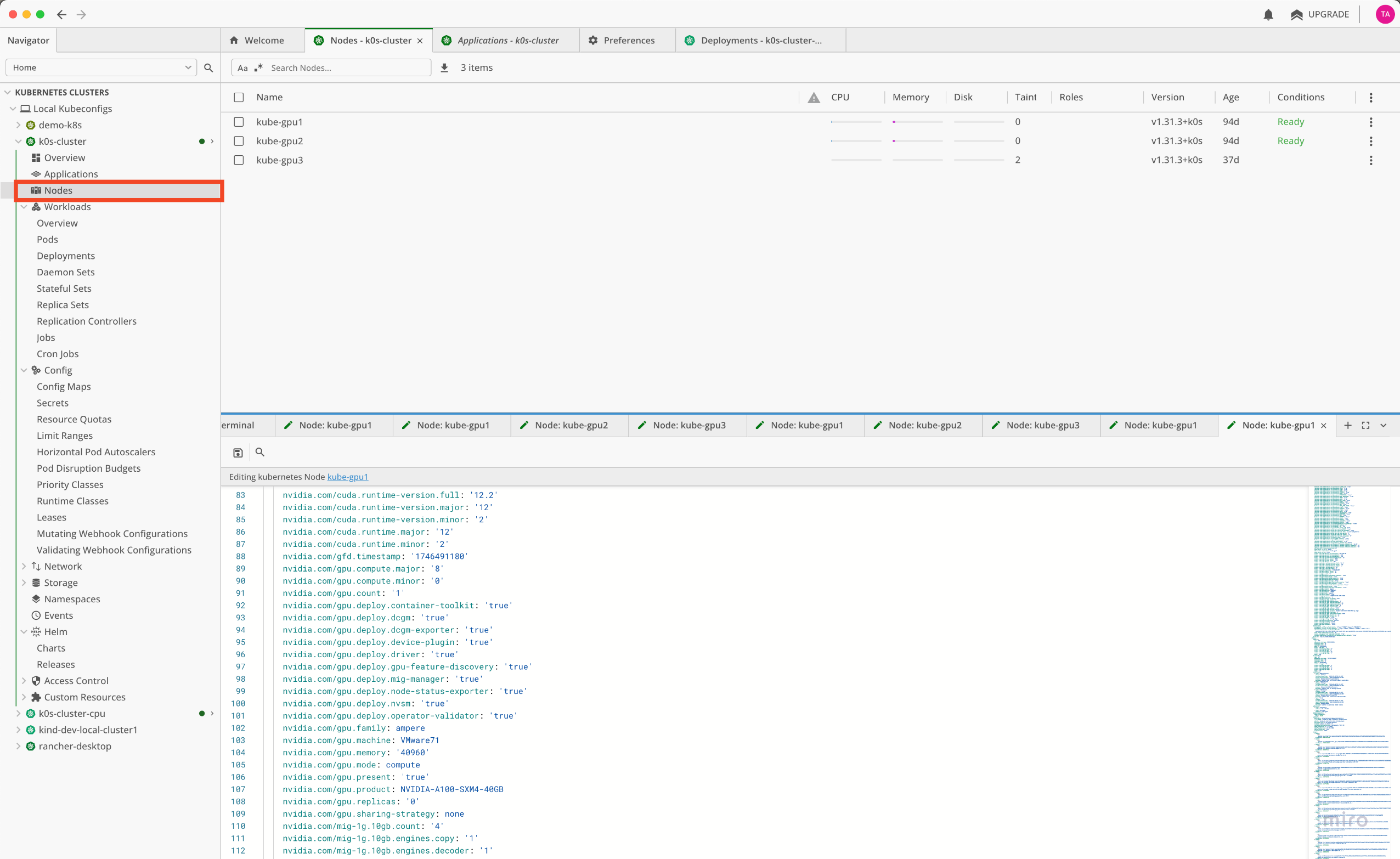Expand the Network section
This screenshot has height=859, width=1400.
click(x=24, y=566)
